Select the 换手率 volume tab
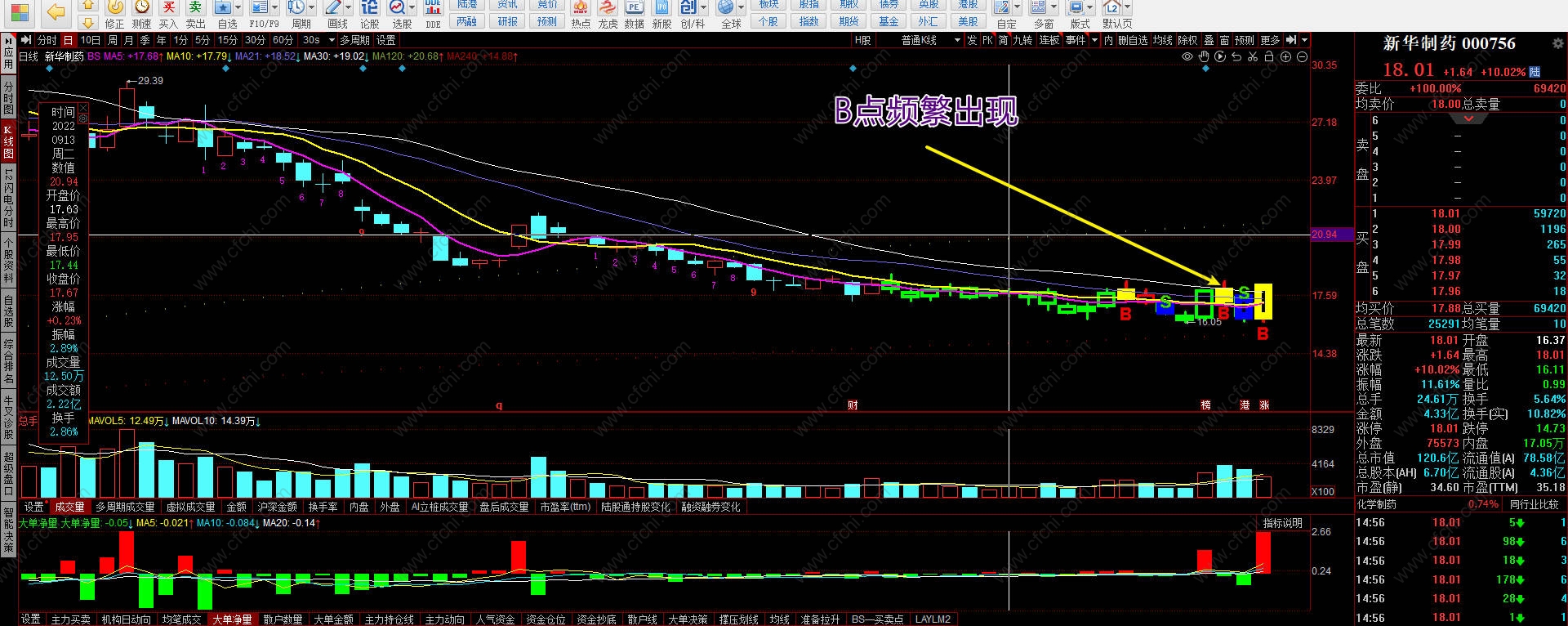Viewport: 1568px width, 626px height. (323, 507)
